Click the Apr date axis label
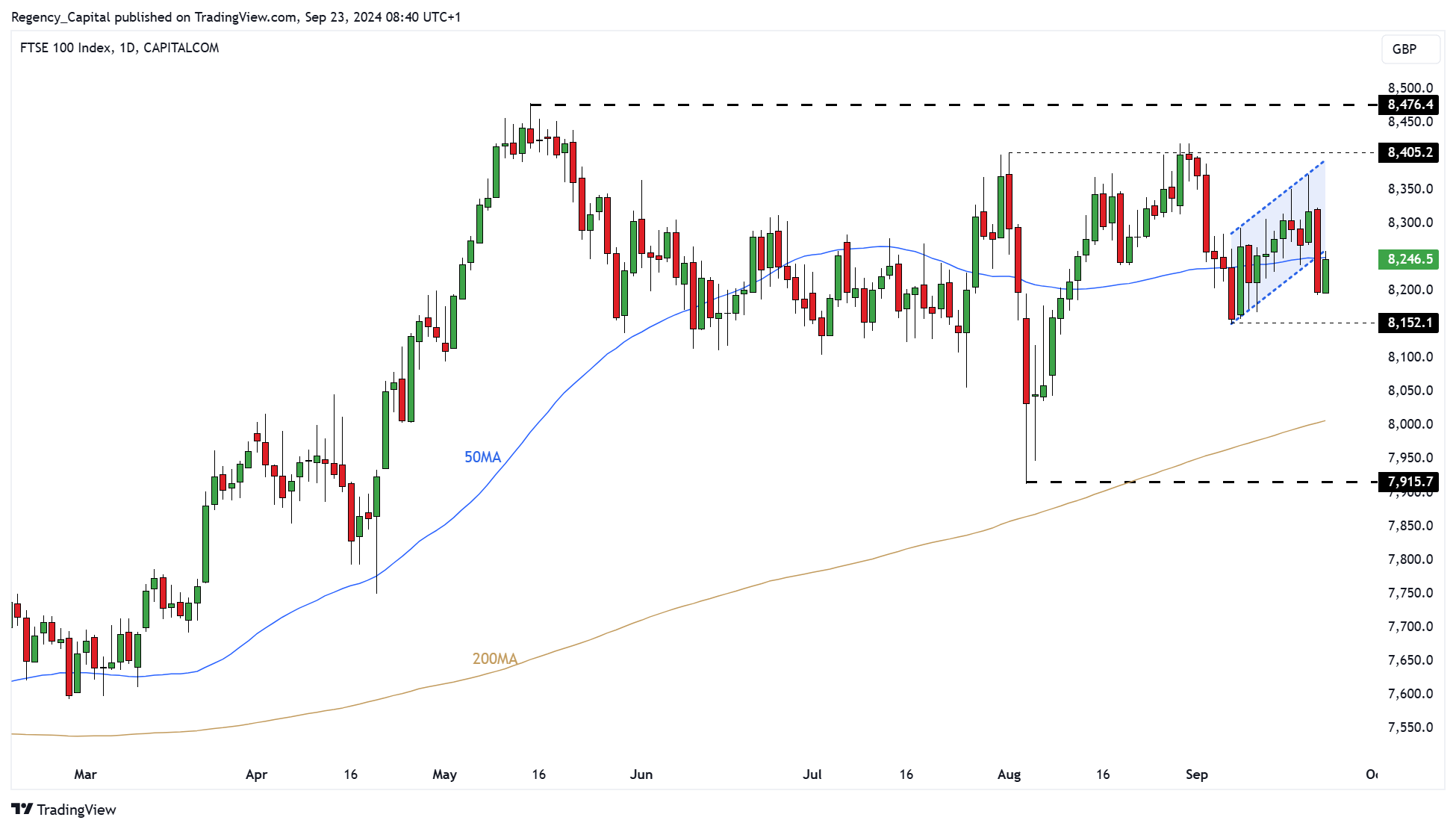 256,774
